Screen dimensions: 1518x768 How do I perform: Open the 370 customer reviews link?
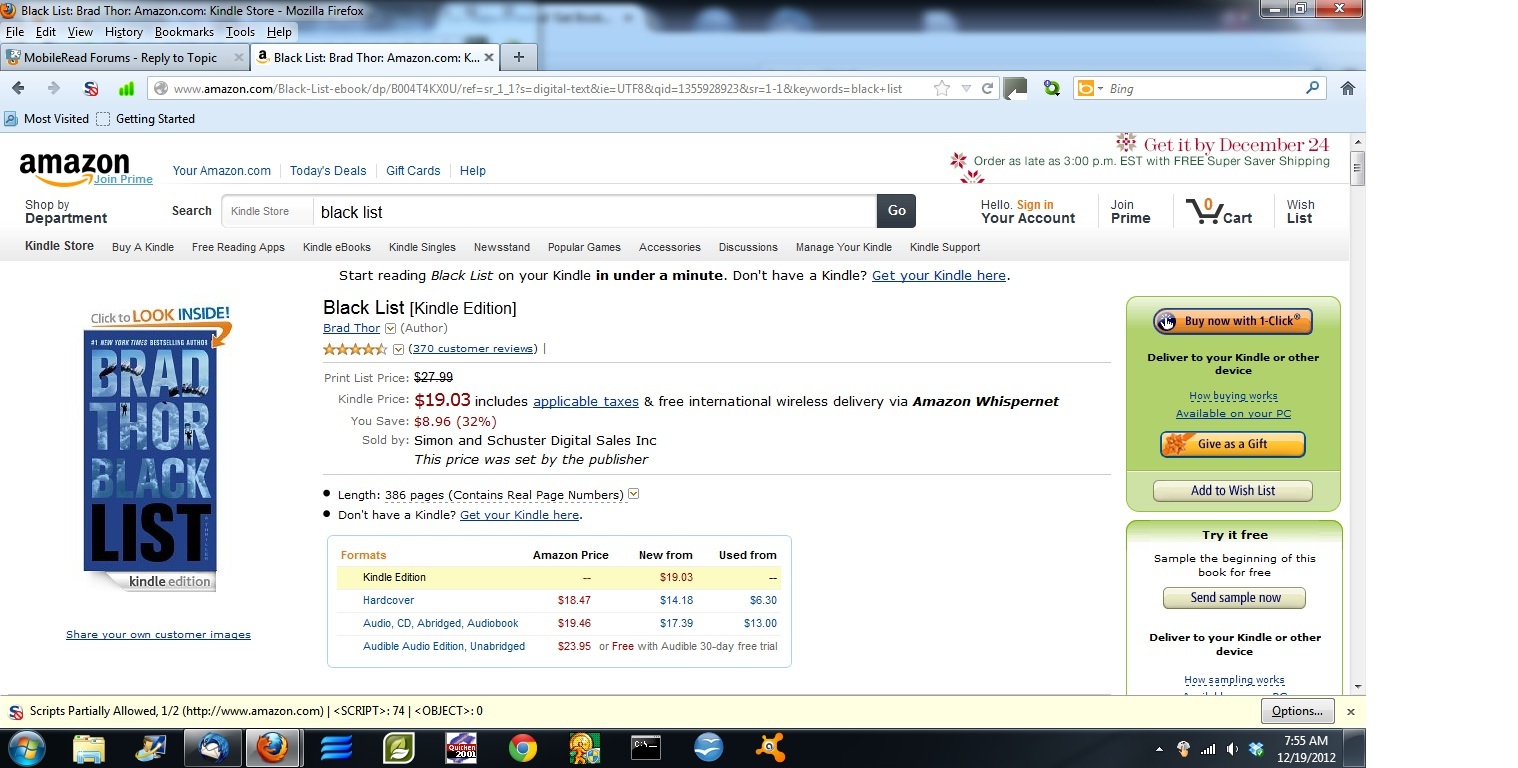pos(473,349)
